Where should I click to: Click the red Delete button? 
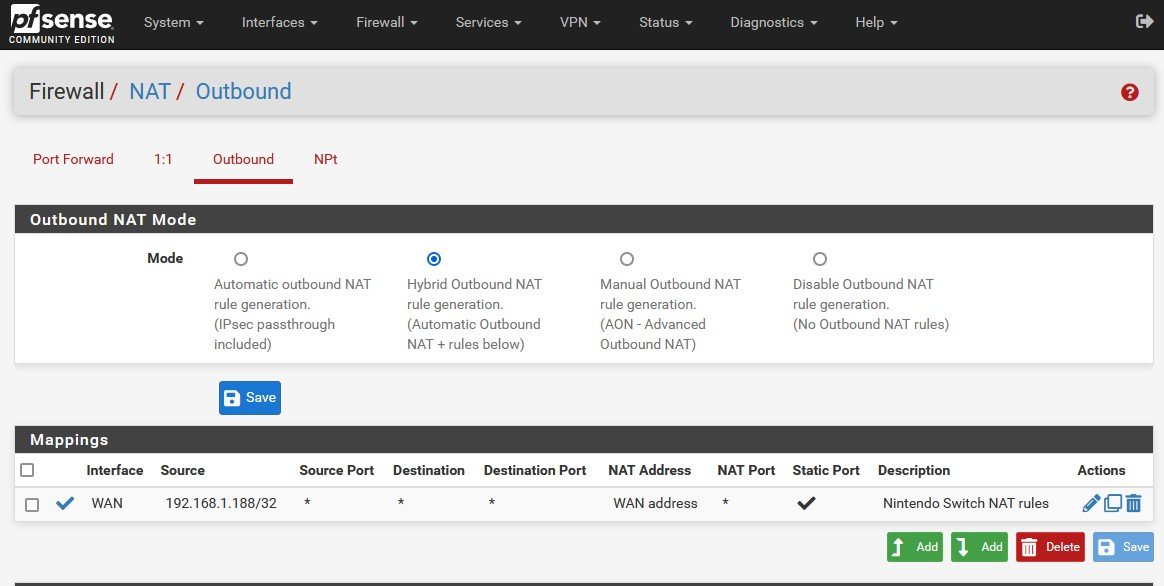pyautogui.click(x=1050, y=547)
